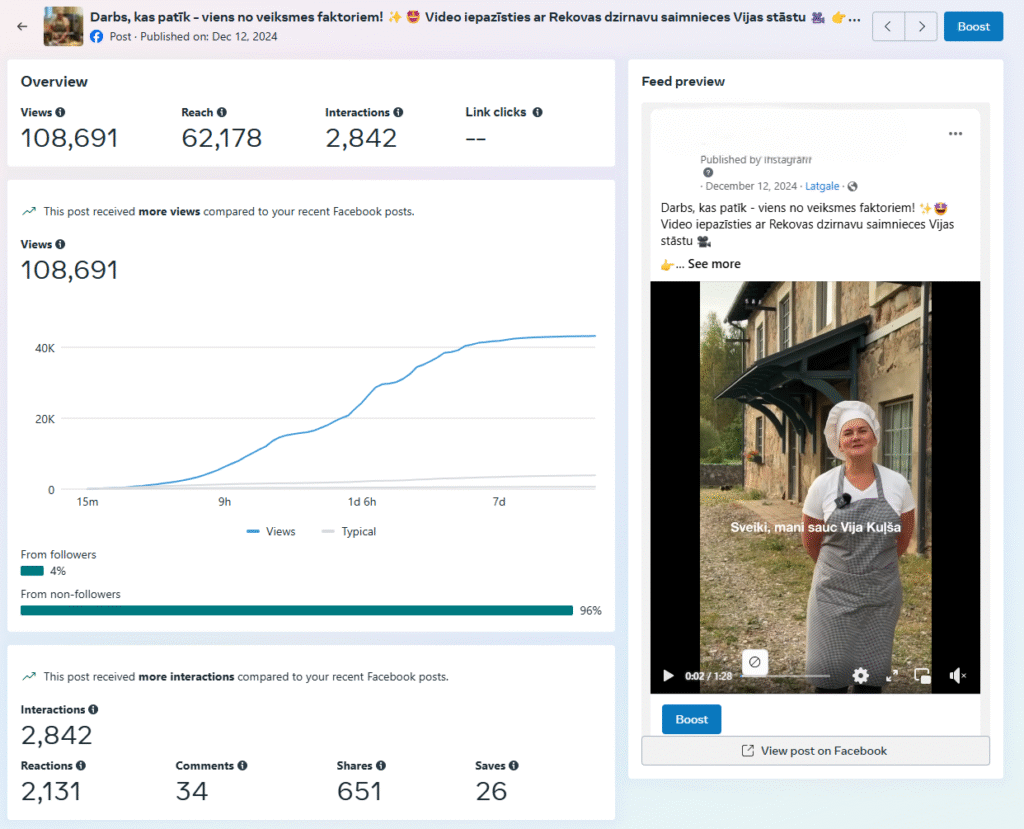
Task: Show info for the Shares metric
Action: 381,766
